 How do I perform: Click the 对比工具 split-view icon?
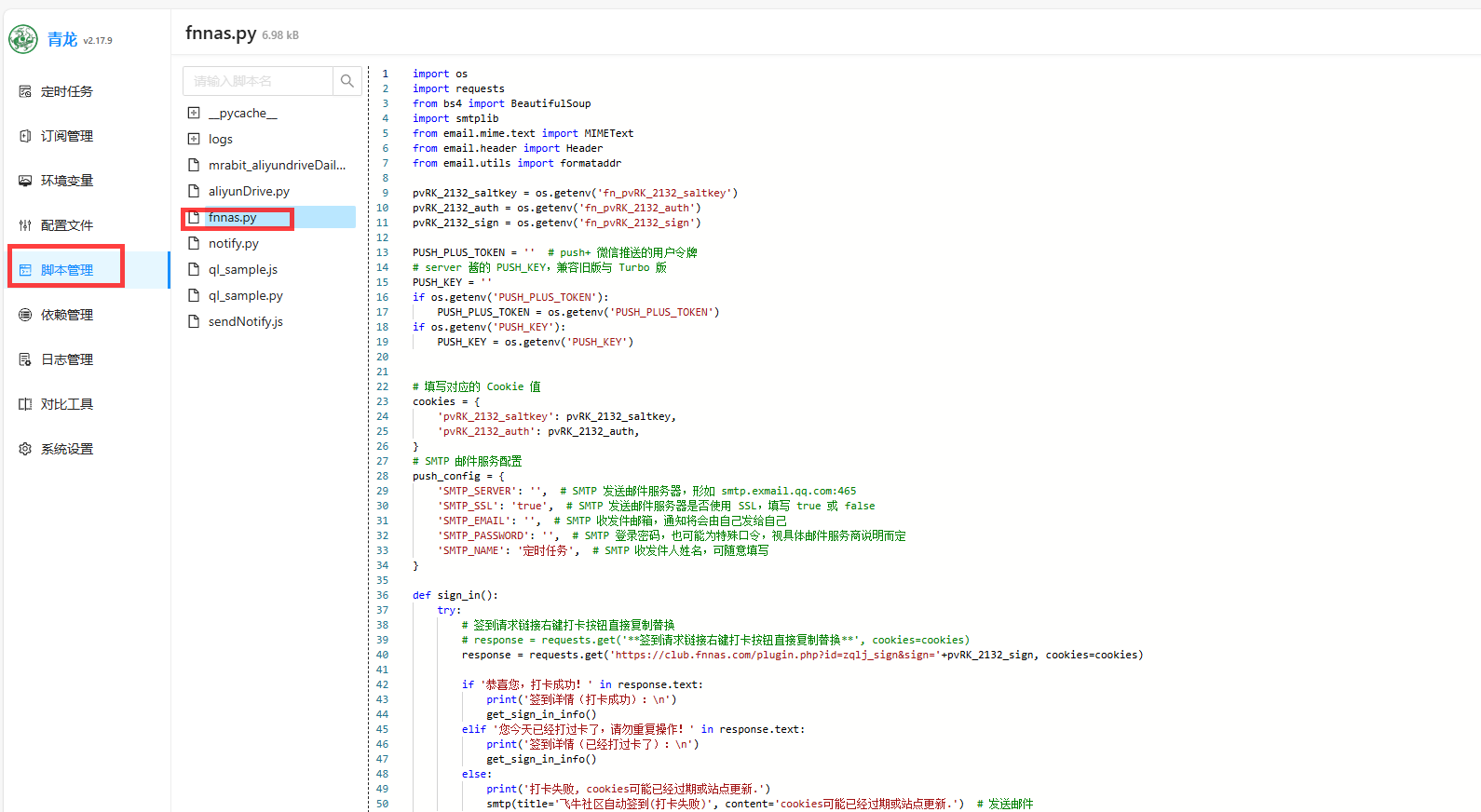25,404
